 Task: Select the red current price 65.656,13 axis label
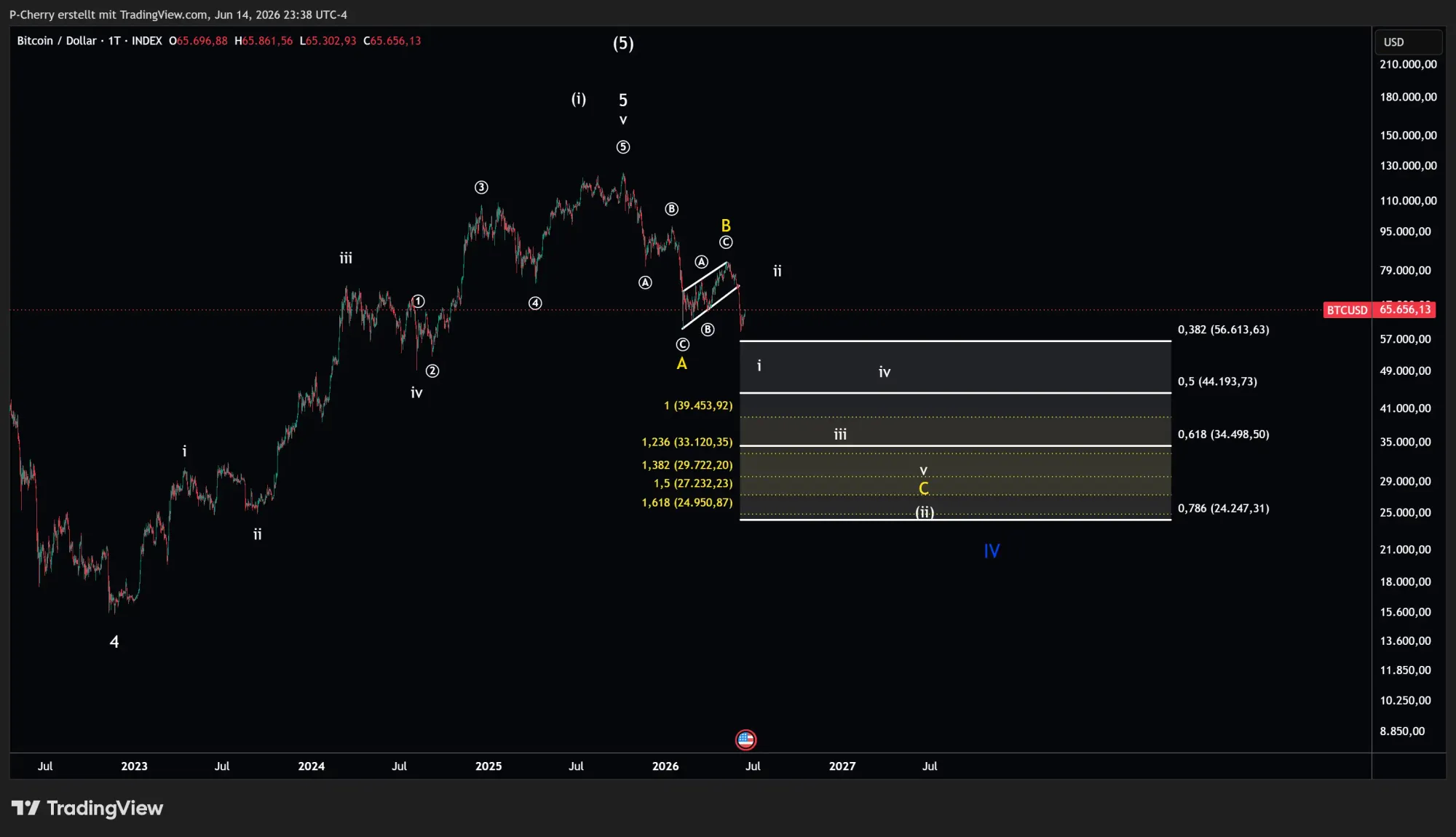click(x=1405, y=309)
